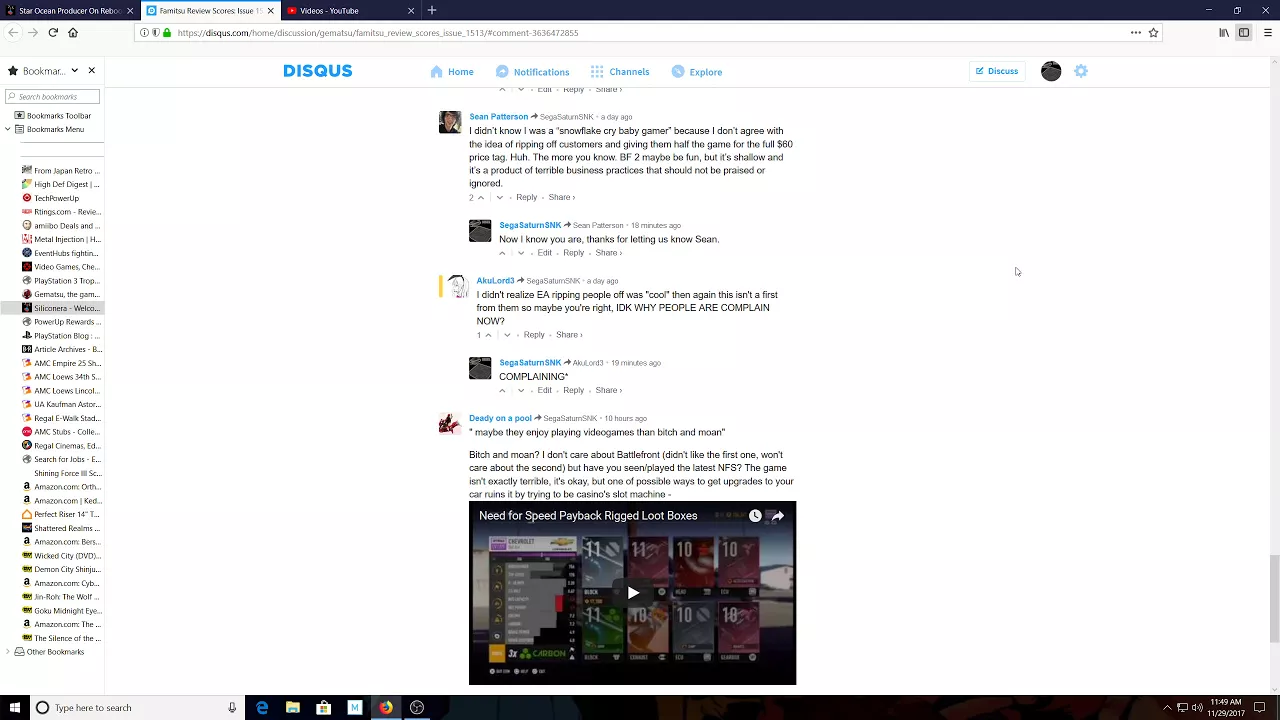The width and height of the screenshot is (1280, 720).
Task: Upvote Sean Patterson's comment
Action: click(x=481, y=197)
